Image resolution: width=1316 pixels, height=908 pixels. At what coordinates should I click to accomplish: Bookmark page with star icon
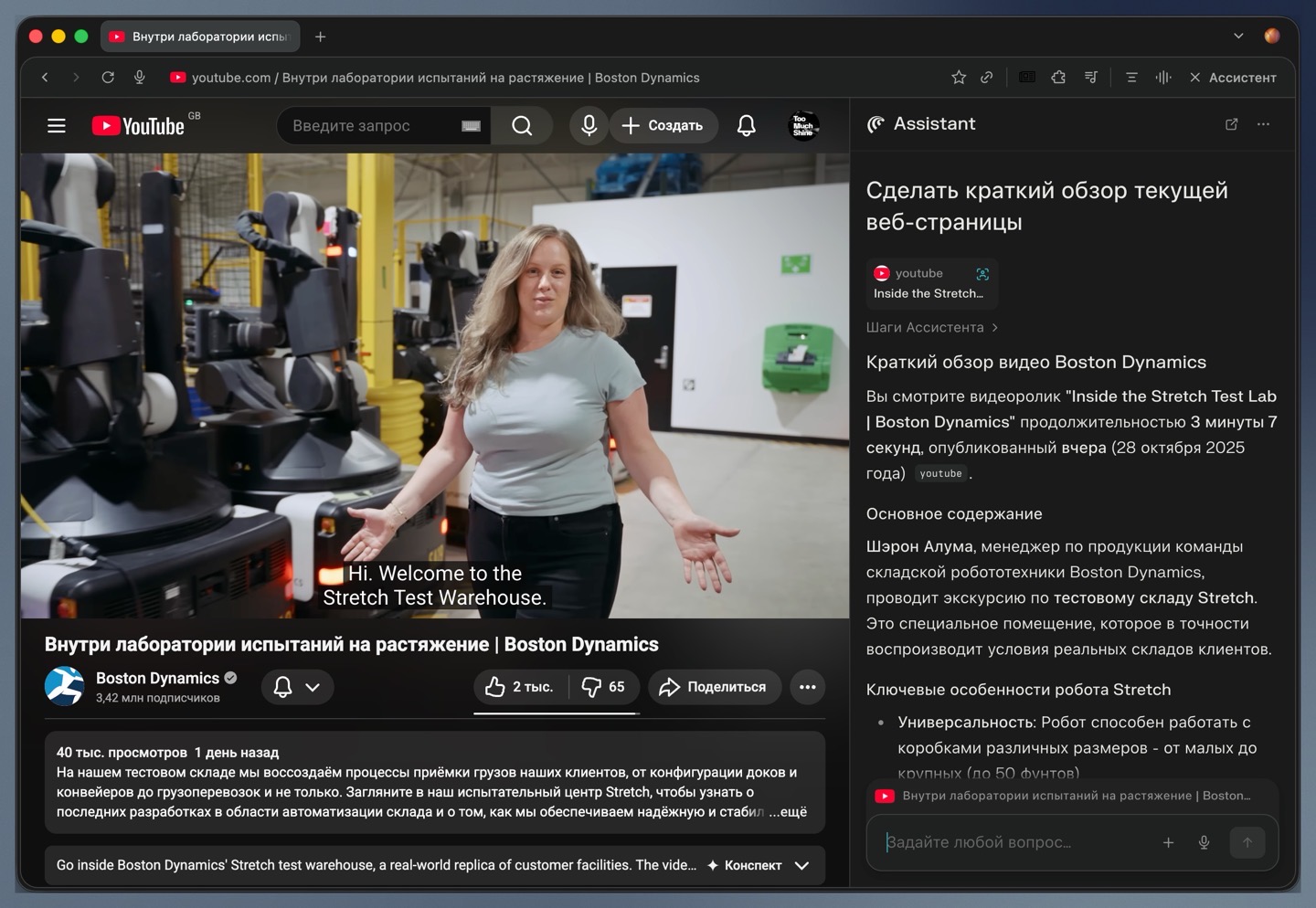[x=959, y=78]
